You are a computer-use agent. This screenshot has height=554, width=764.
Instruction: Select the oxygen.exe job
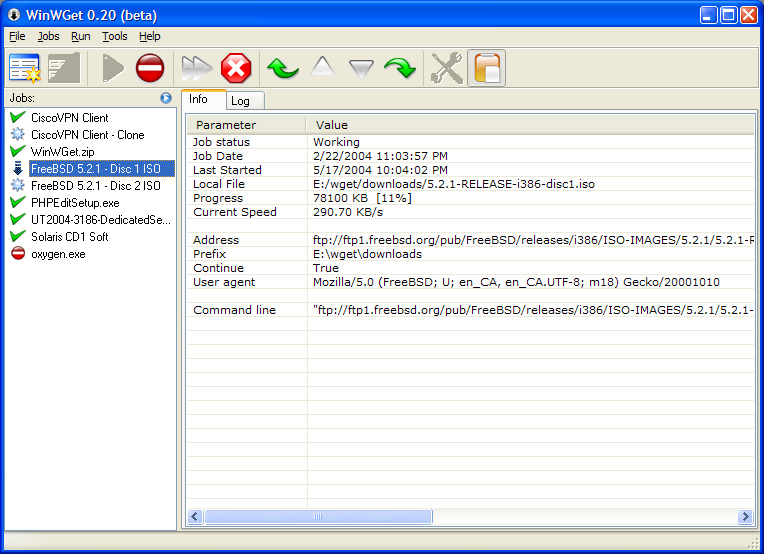point(58,254)
